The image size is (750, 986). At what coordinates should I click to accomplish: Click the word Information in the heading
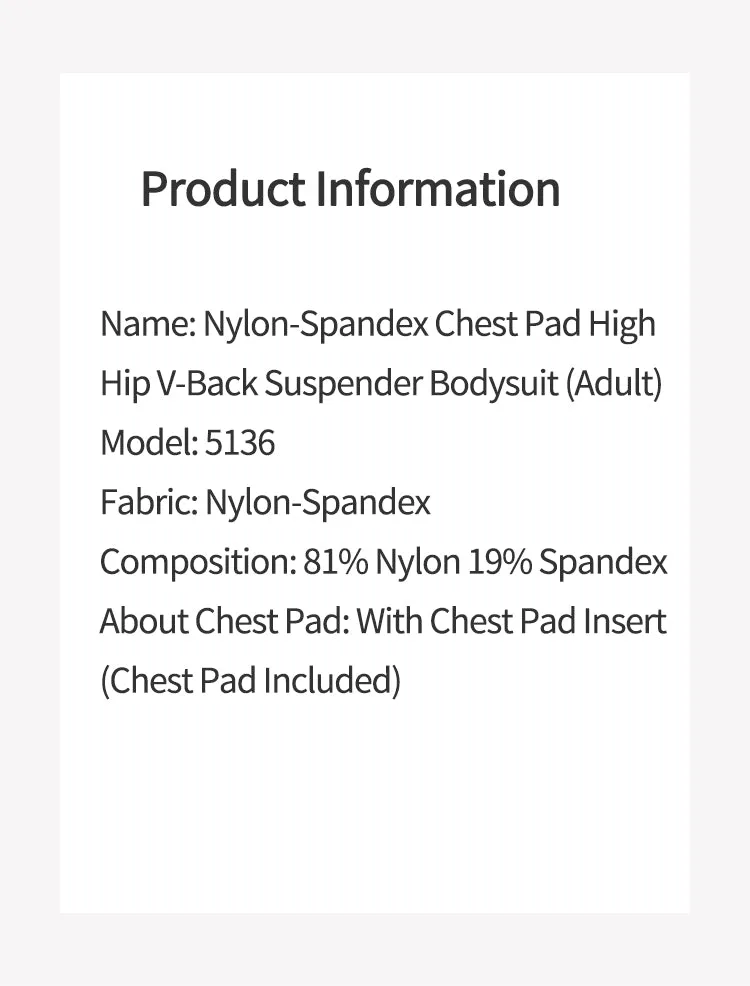[437, 189]
